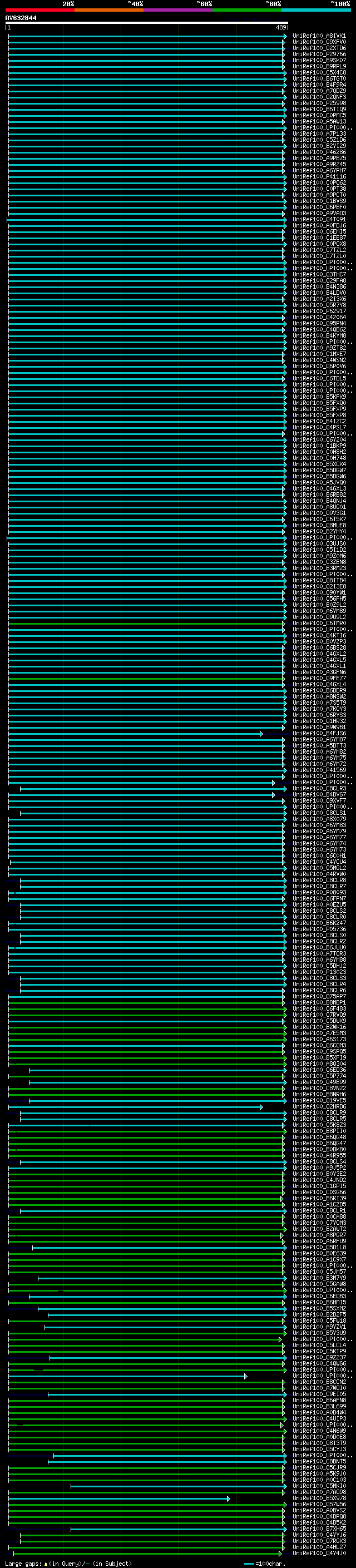Select hit label UniRef100_Q6EMI5
Screen dimensions: 356x1568
[x=319, y=232]
